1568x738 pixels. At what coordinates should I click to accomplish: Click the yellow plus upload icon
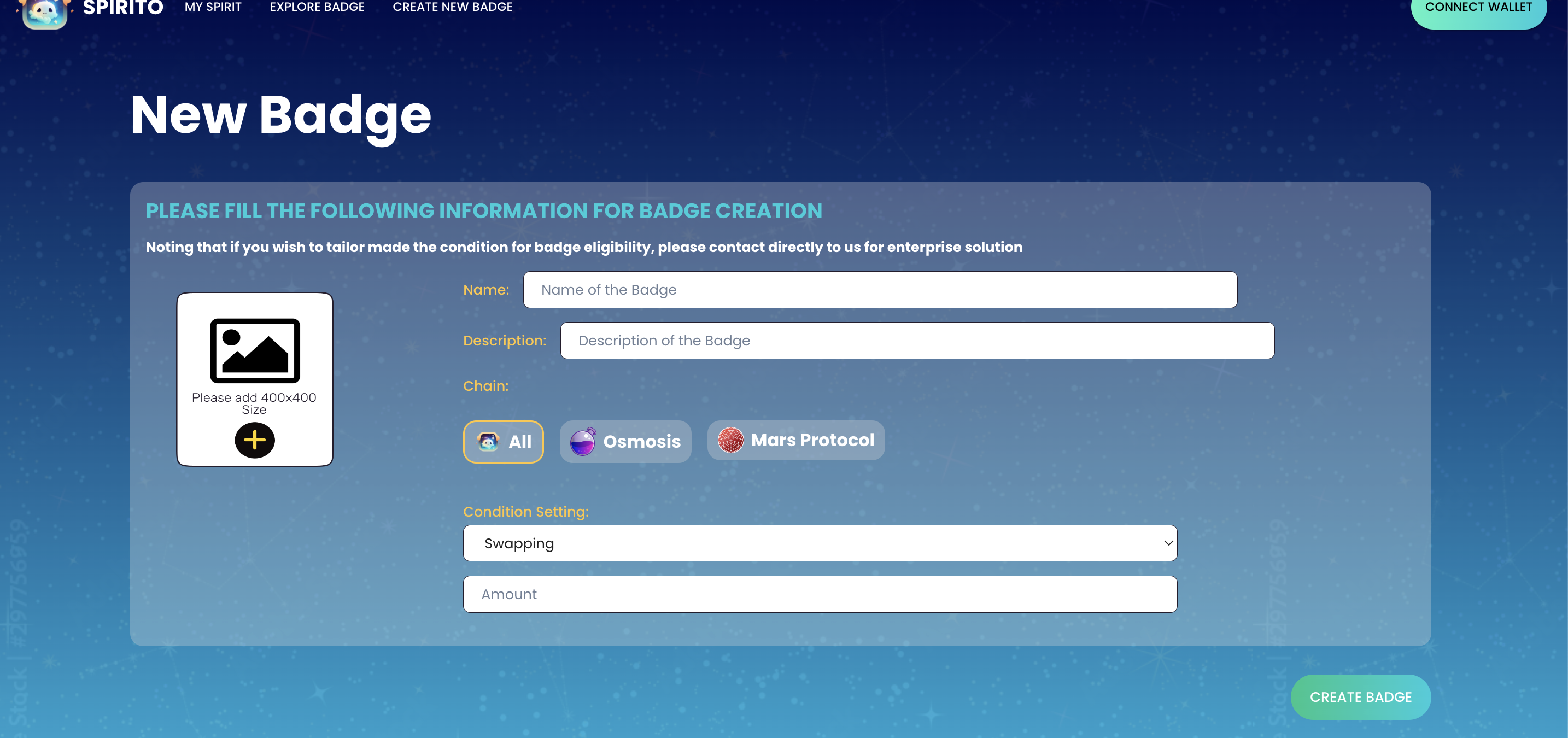pyautogui.click(x=254, y=440)
